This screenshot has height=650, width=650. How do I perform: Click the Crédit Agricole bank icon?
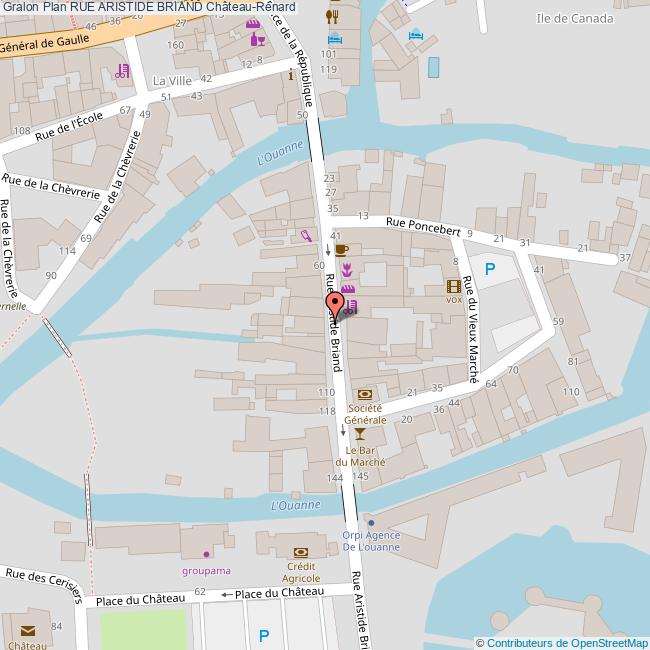pos(301,552)
